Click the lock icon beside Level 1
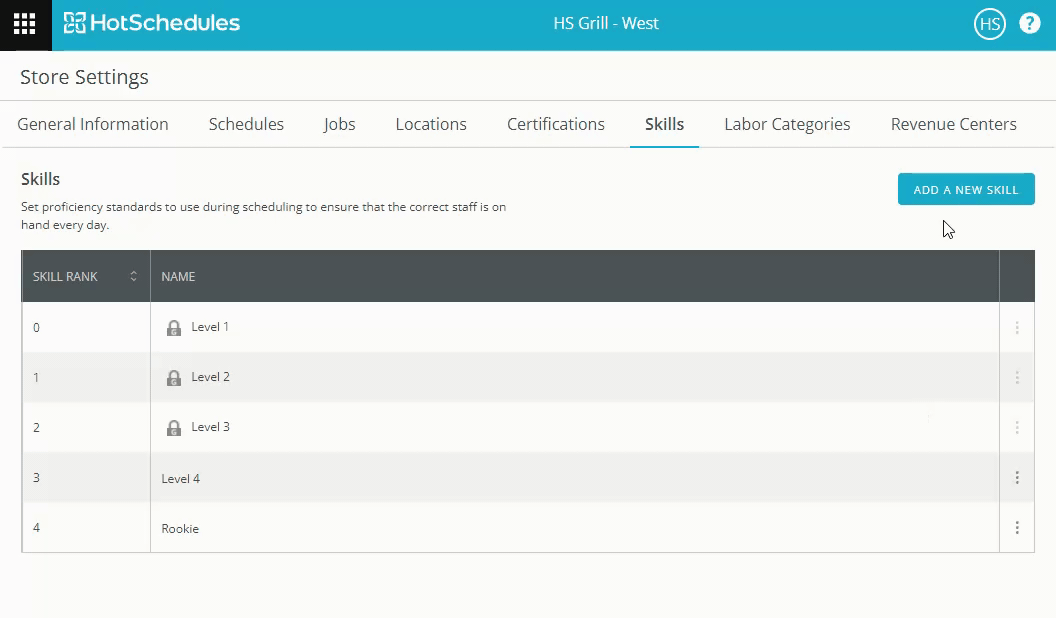 [174, 328]
